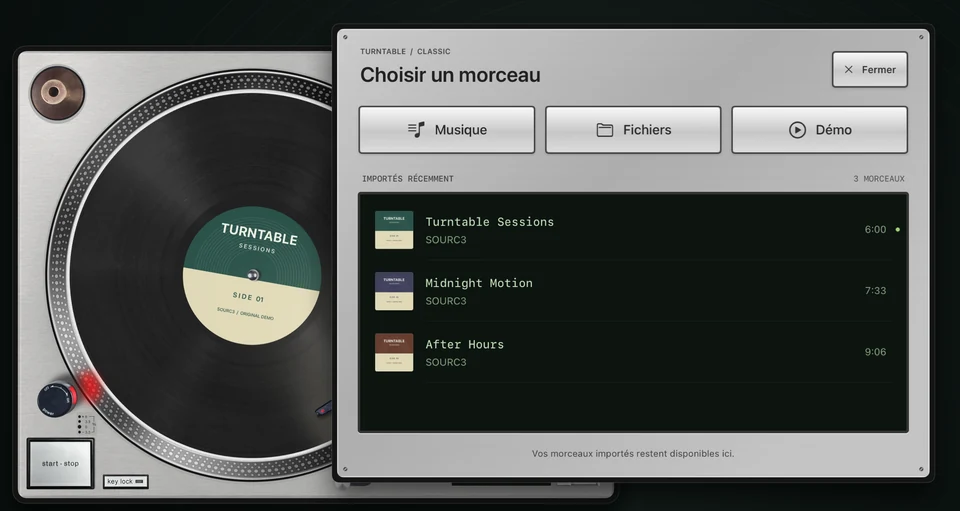Screen dimensions: 960x511
Task: Click the 7:33 duration value
Action: click(876, 291)
